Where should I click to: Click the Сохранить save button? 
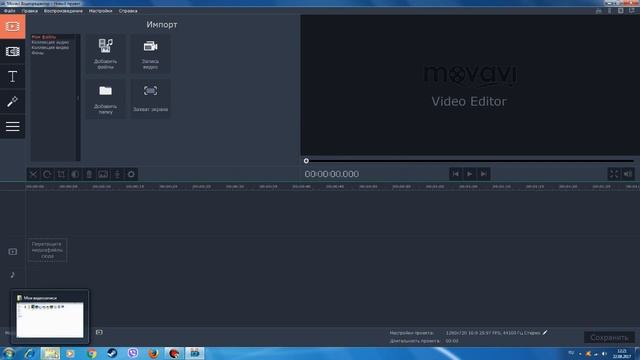coord(609,338)
